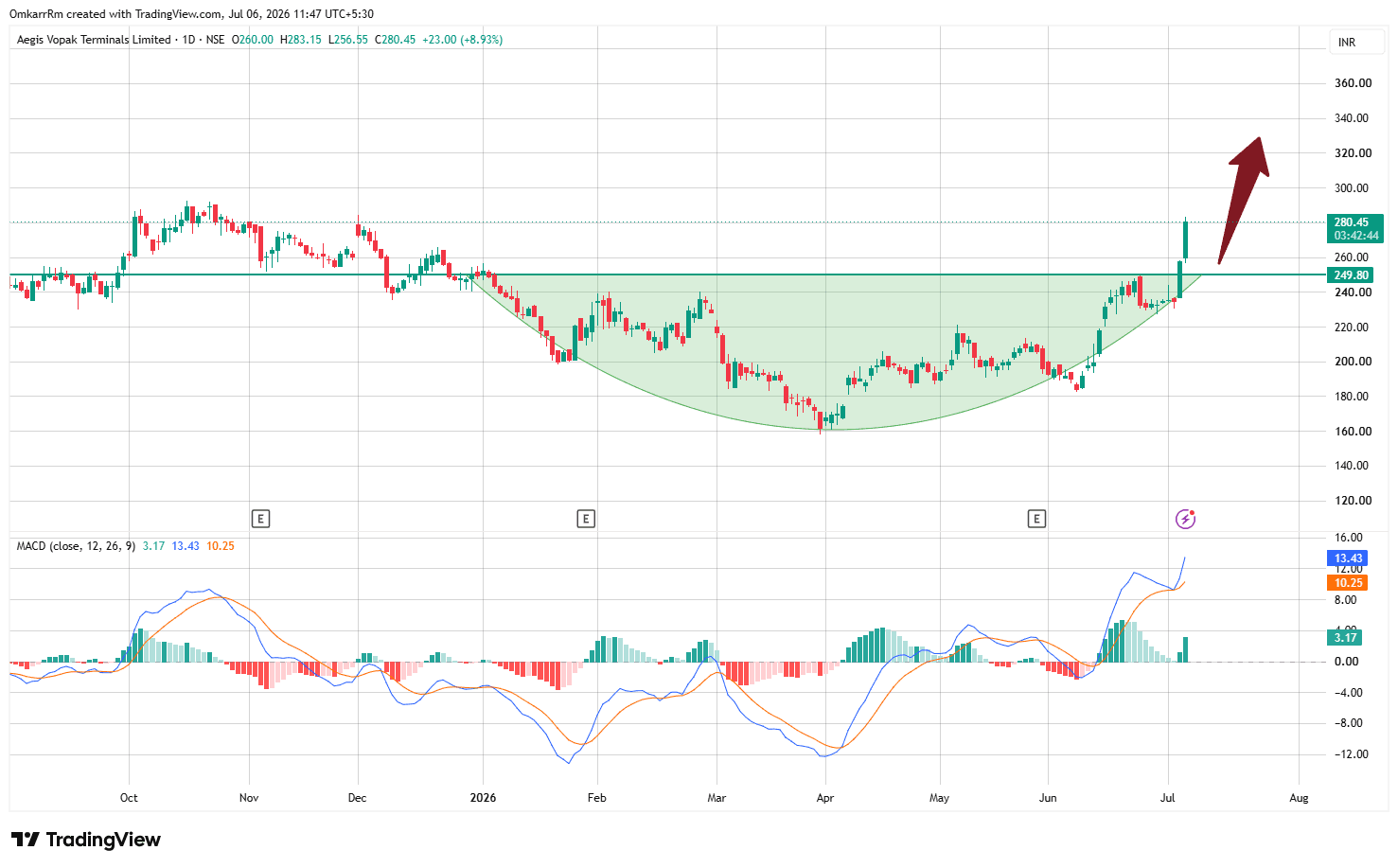Screen dimensions: 1398x868
Task: Click the 140.00 price scale label
Action: pyautogui.click(x=1353, y=466)
